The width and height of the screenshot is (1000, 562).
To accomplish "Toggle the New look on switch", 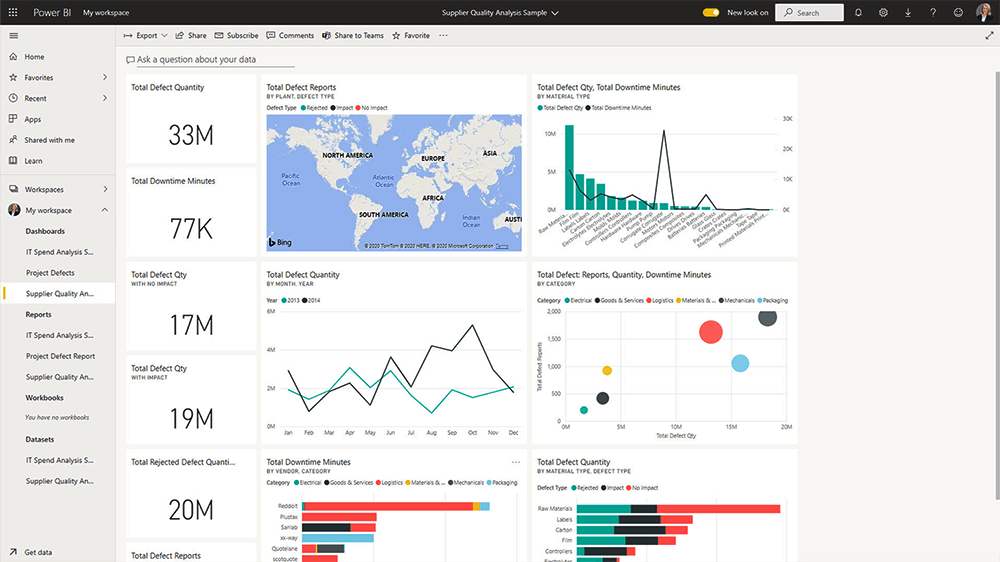I will tap(711, 13).
